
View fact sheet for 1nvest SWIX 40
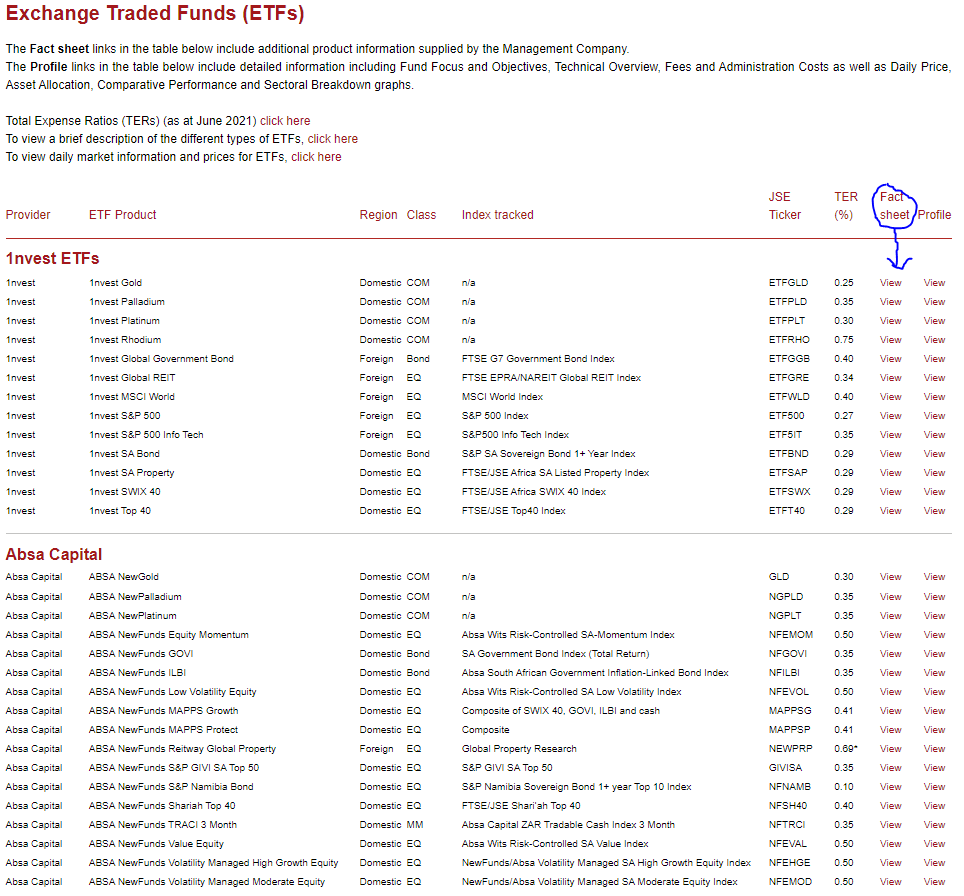(890, 492)
